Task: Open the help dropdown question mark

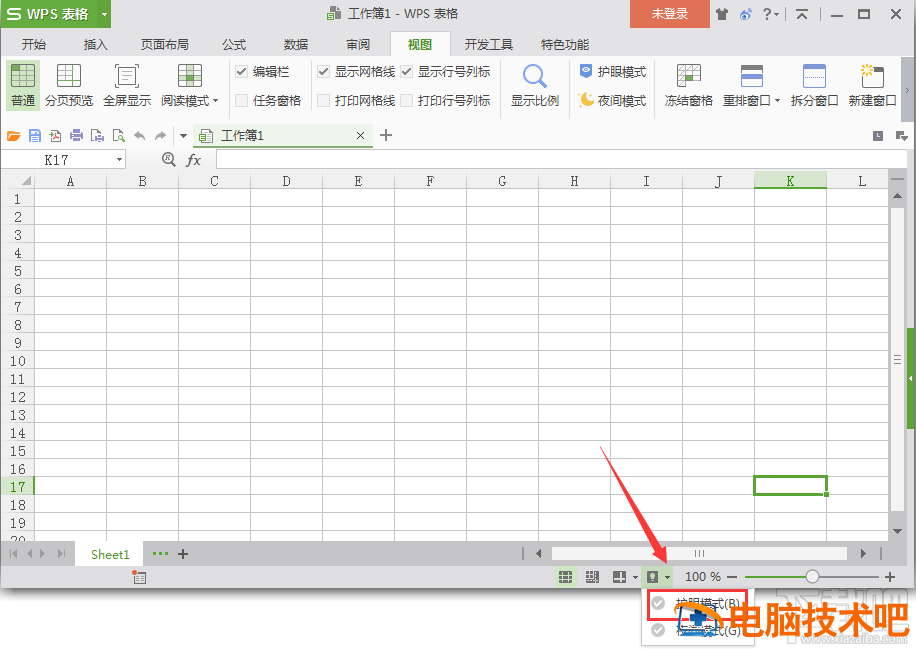Action: (771, 14)
